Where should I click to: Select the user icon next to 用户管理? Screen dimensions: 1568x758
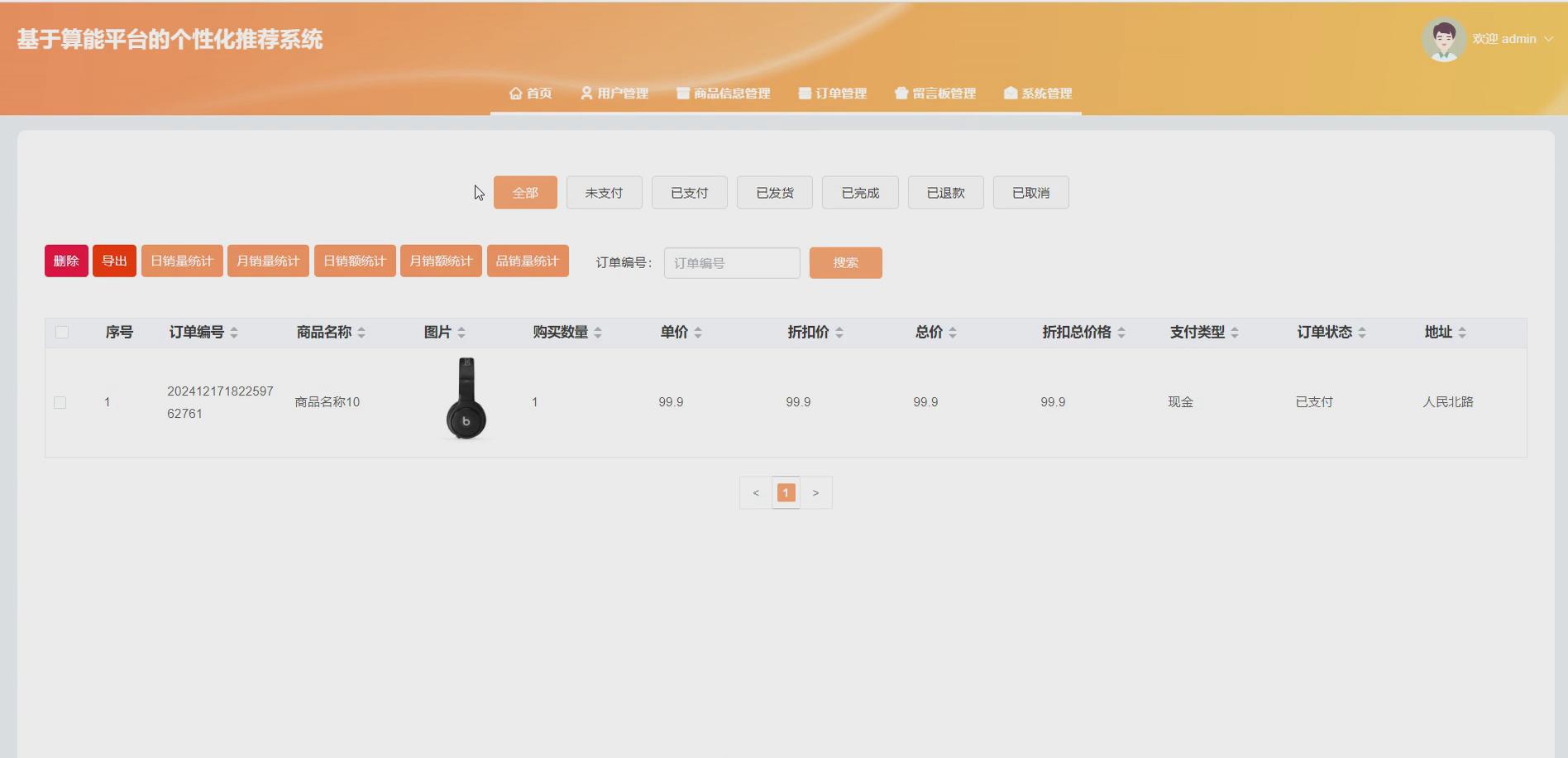tap(586, 93)
